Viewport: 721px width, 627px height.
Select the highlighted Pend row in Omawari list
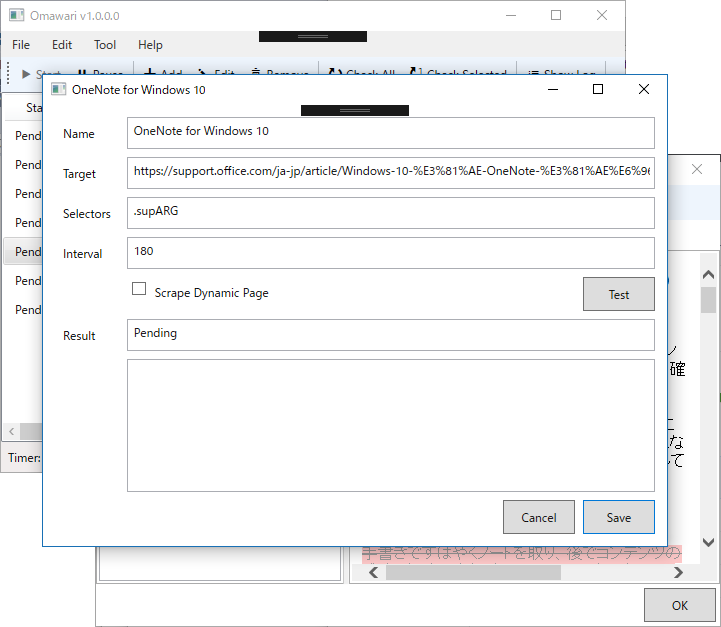click(x=23, y=251)
